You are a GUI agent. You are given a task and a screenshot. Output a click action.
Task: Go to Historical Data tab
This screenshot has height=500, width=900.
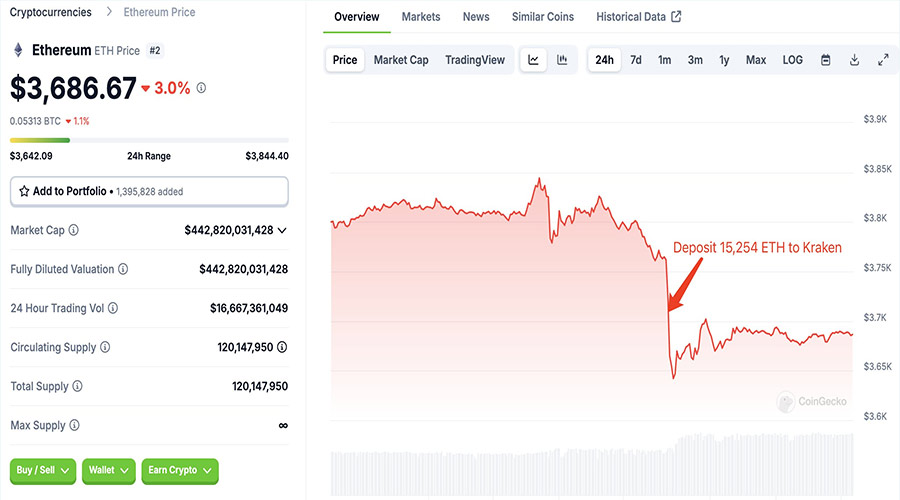coord(638,17)
